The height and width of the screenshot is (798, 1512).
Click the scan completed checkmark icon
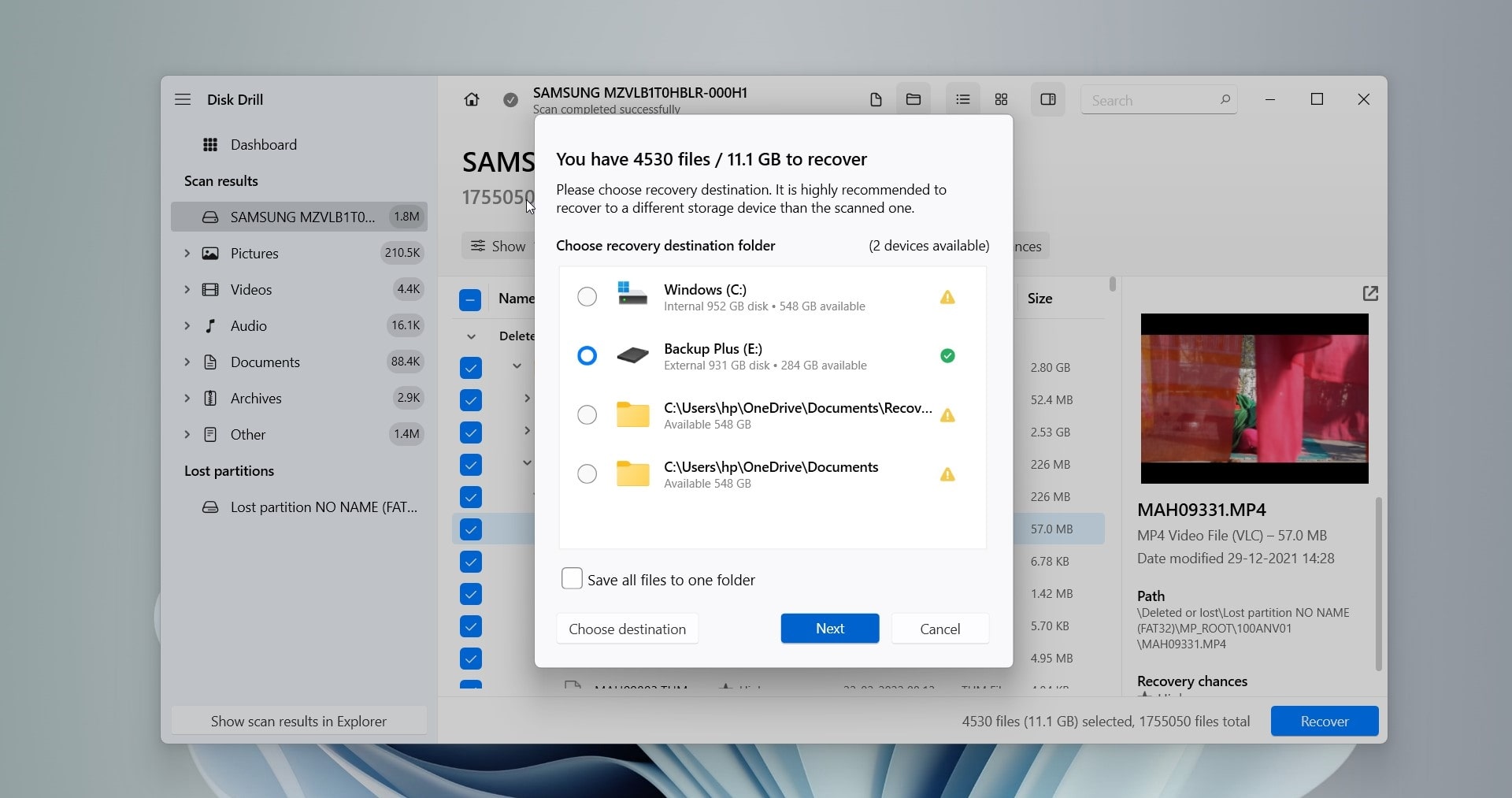511,100
